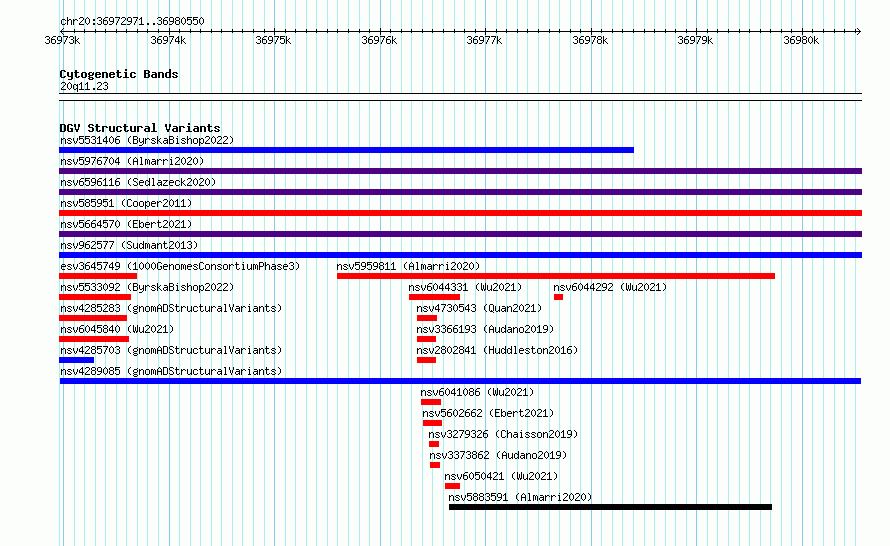Open nsv6596116 (Sedlazeck2020) label
Image resolution: width=890 pixels, height=546 pixels.
coord(138,182)
